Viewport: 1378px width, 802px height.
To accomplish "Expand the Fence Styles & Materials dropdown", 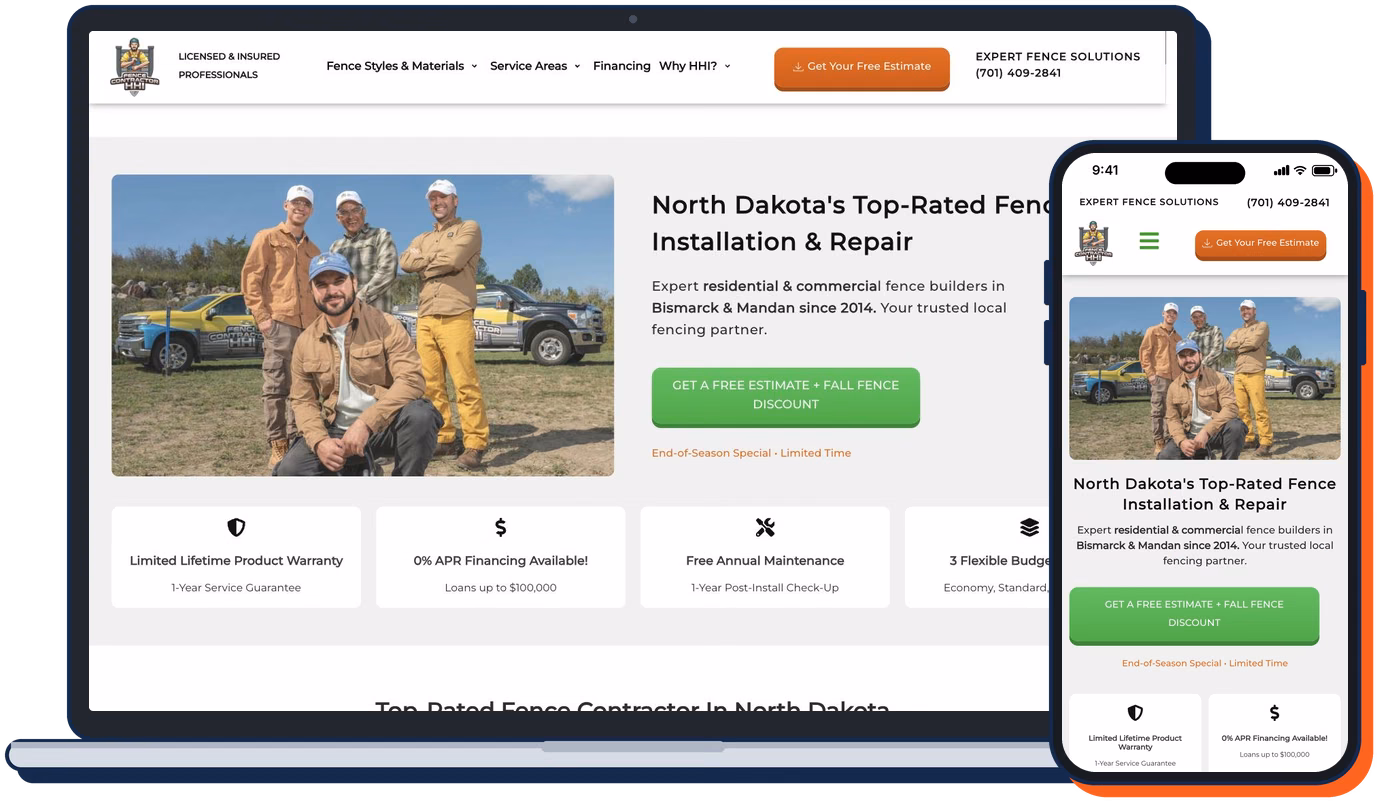I will pos(402,66).
